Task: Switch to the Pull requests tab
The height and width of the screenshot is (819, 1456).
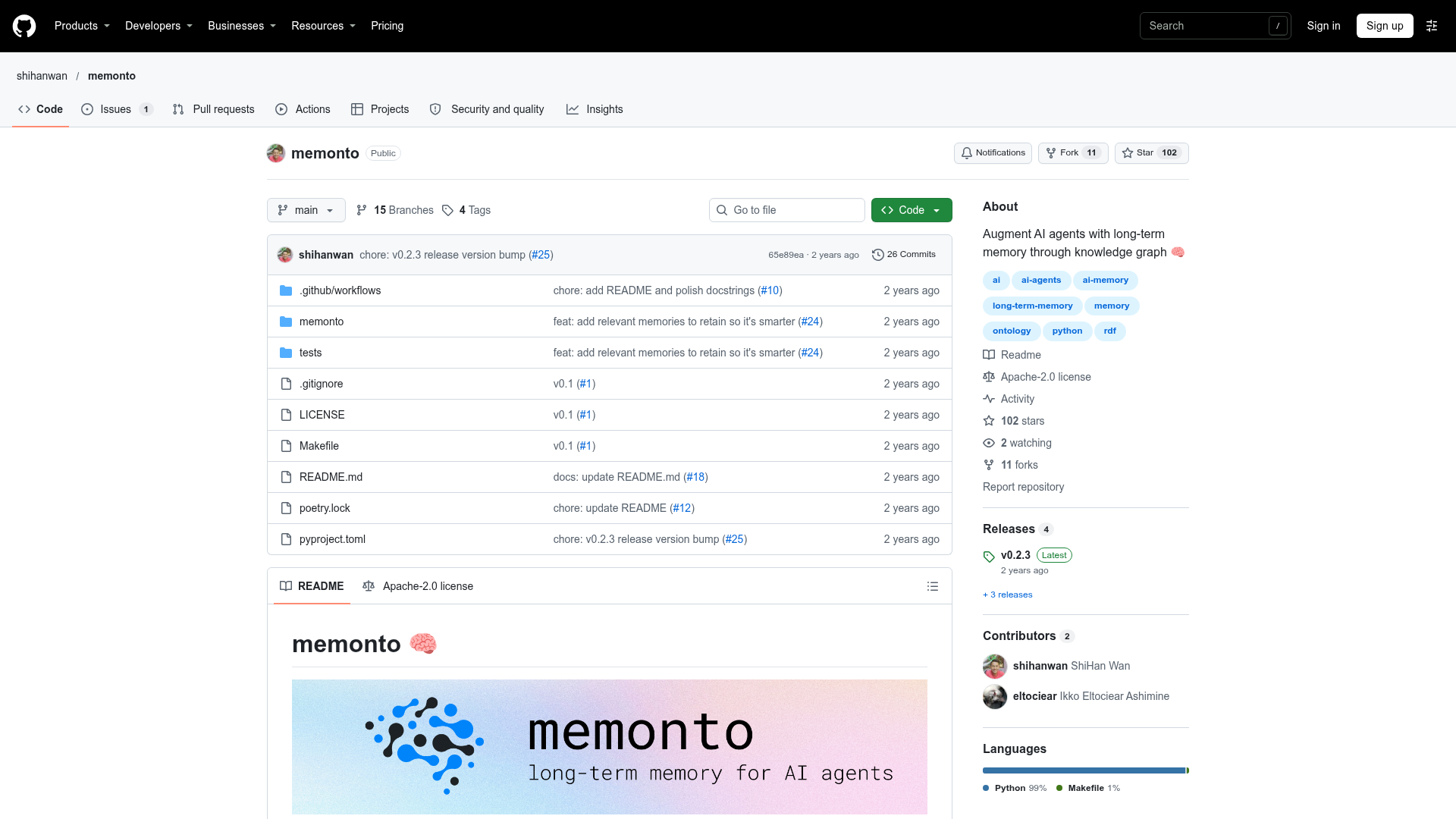Action: pos(214,109)
